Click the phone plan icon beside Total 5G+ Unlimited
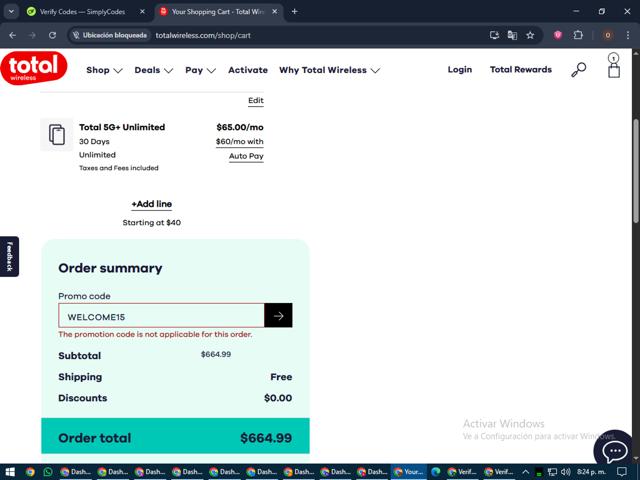 [x=57, y=135]
